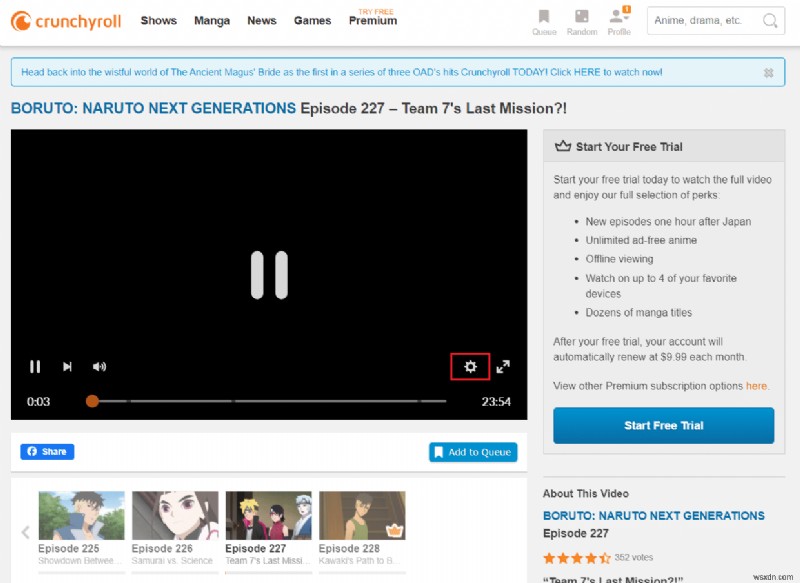
Task: Open video player settings via gear icon
Action: 470,366
